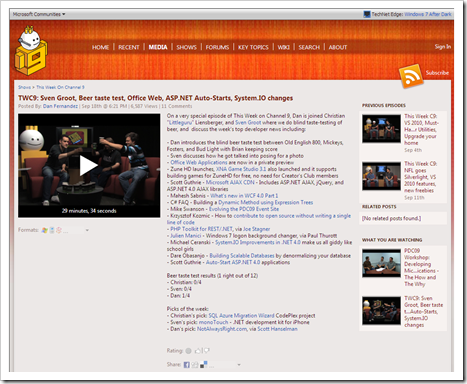The height and width of the screenshot is (384, 467).
Task: Open System.IO Improvements in .NET 4.0 link
Action: [258, 242]
